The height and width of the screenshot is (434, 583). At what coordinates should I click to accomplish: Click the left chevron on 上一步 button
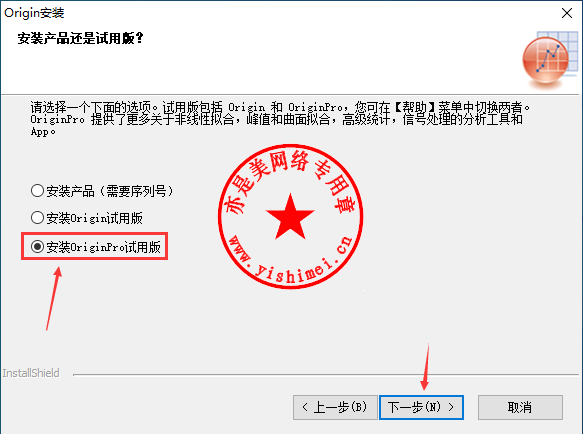point(305,407)
